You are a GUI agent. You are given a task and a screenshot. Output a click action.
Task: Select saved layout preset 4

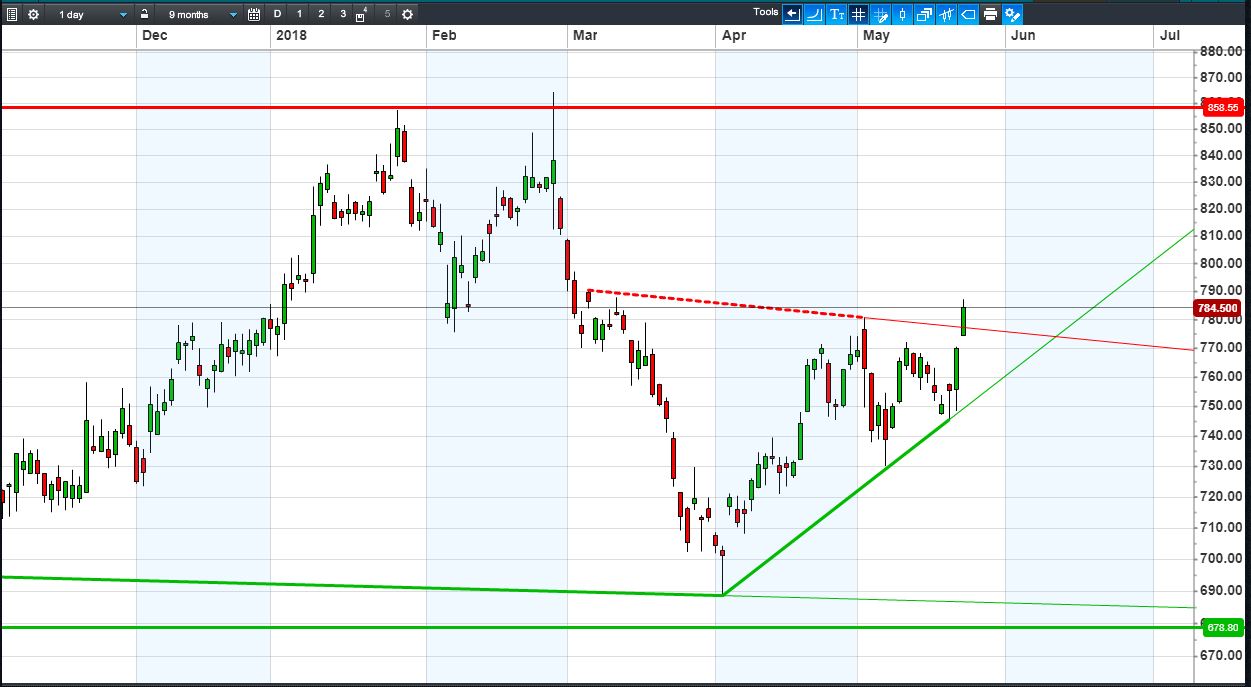(361, 14)
